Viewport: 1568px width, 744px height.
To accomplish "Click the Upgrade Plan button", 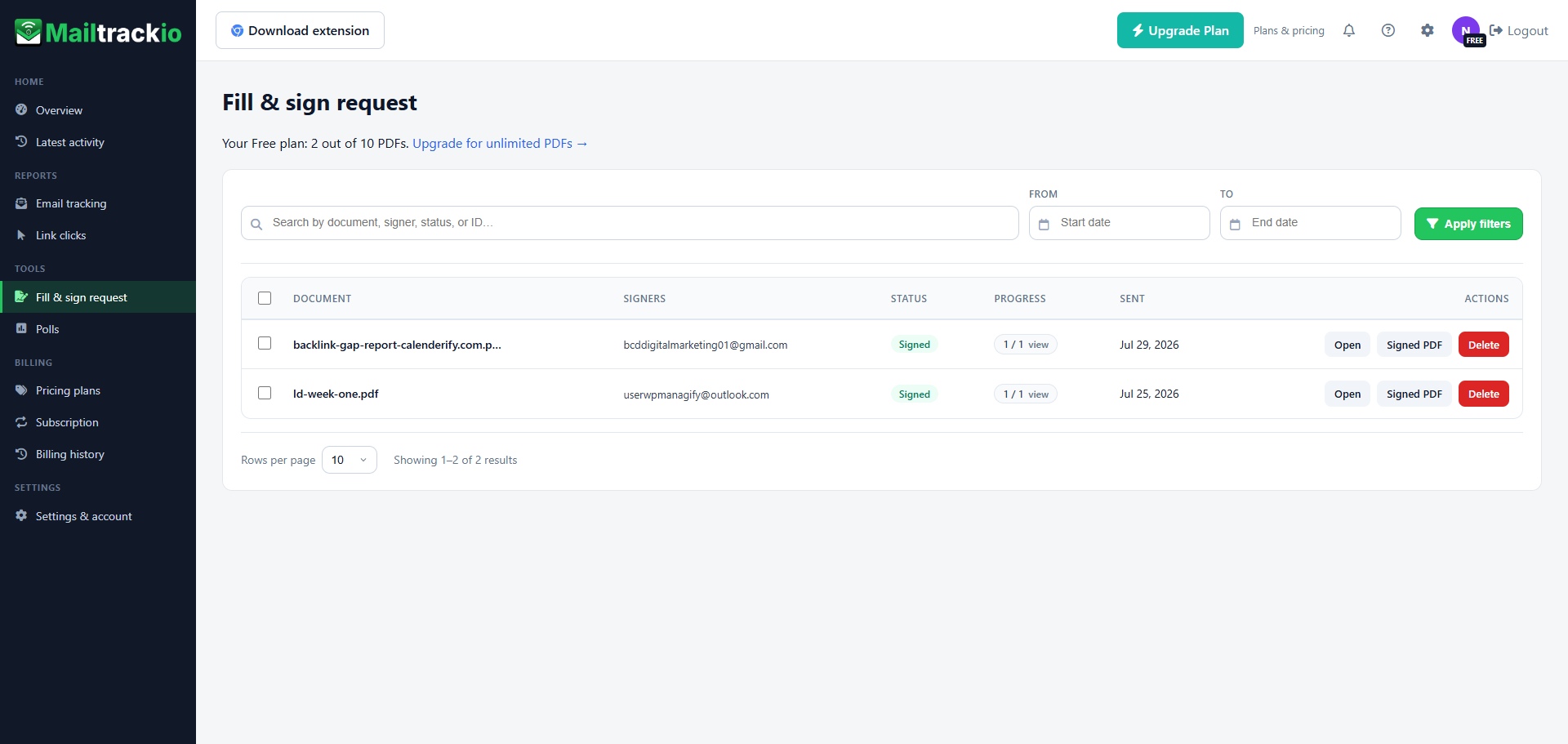I will 1180,30.
